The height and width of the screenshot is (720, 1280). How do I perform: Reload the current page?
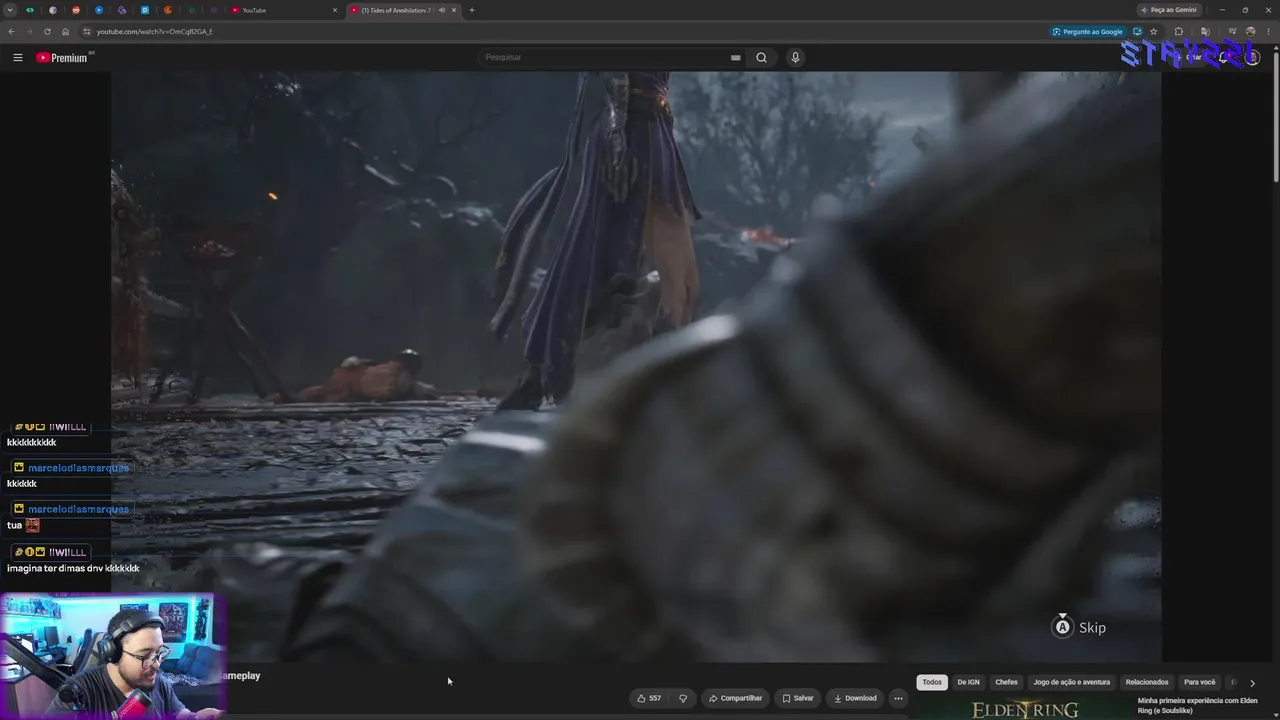pos(47,31)
